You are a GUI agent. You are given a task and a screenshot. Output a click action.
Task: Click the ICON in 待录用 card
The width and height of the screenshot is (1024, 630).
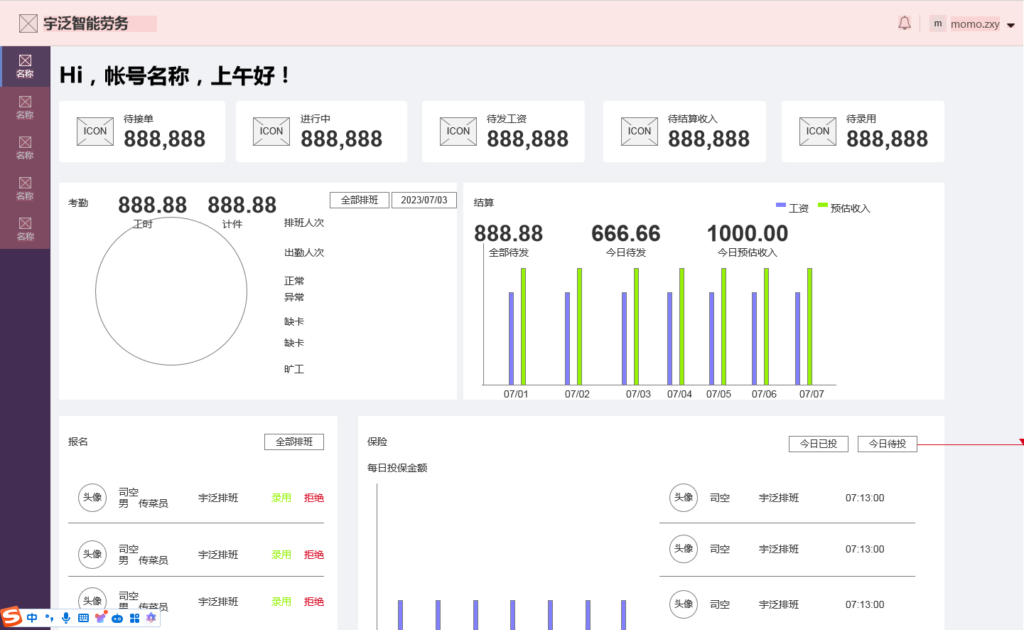pyautogui.click(x=818, y=131)
